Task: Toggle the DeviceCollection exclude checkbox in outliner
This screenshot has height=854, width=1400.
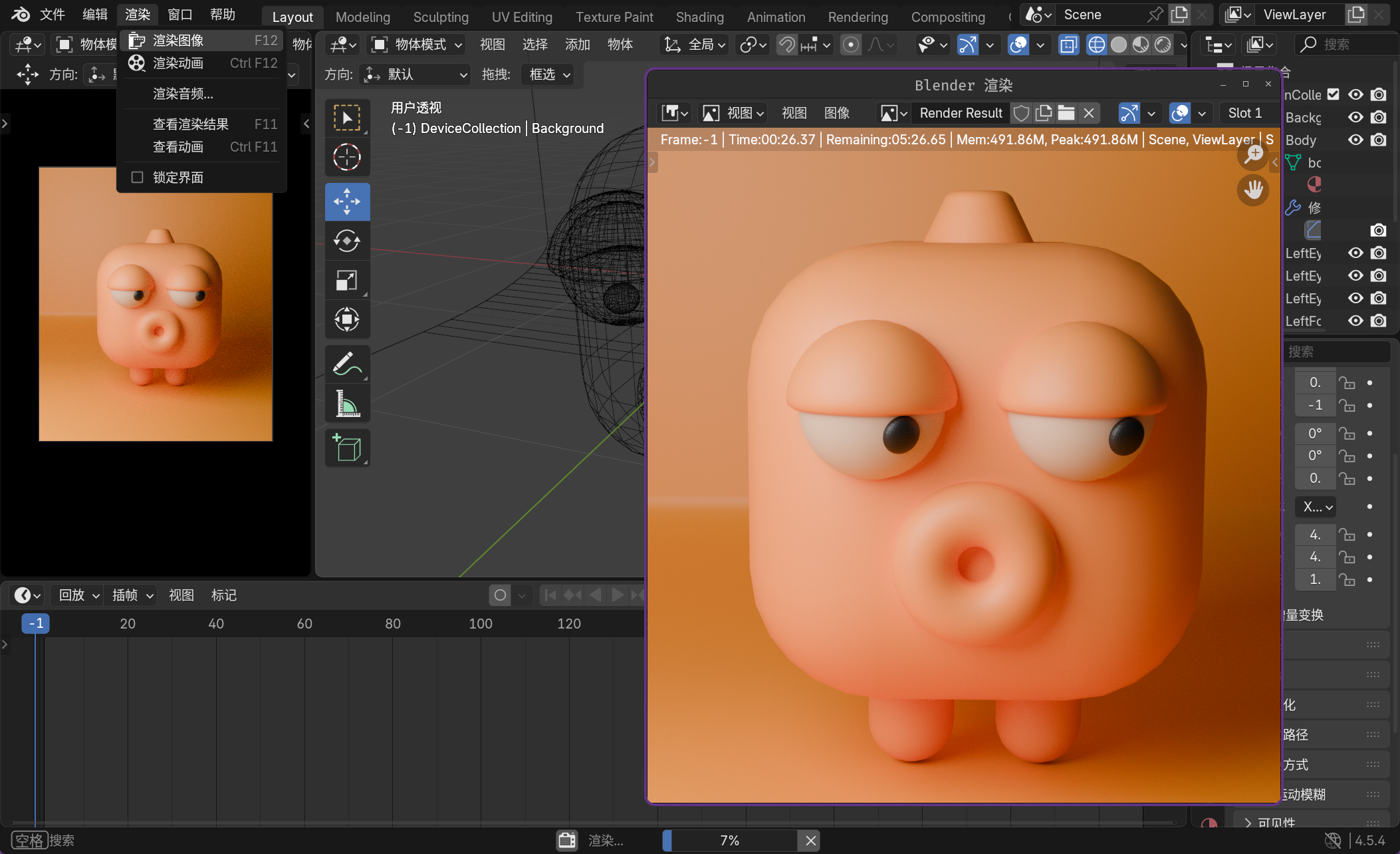Action: tap(1333, 94)
